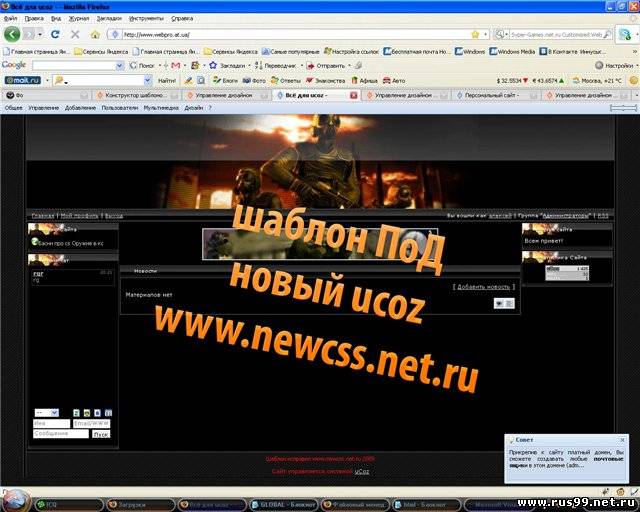The height and width of the screenshot is (512, 640).
Task: Open the Windows Start orb
Action: 16,501
